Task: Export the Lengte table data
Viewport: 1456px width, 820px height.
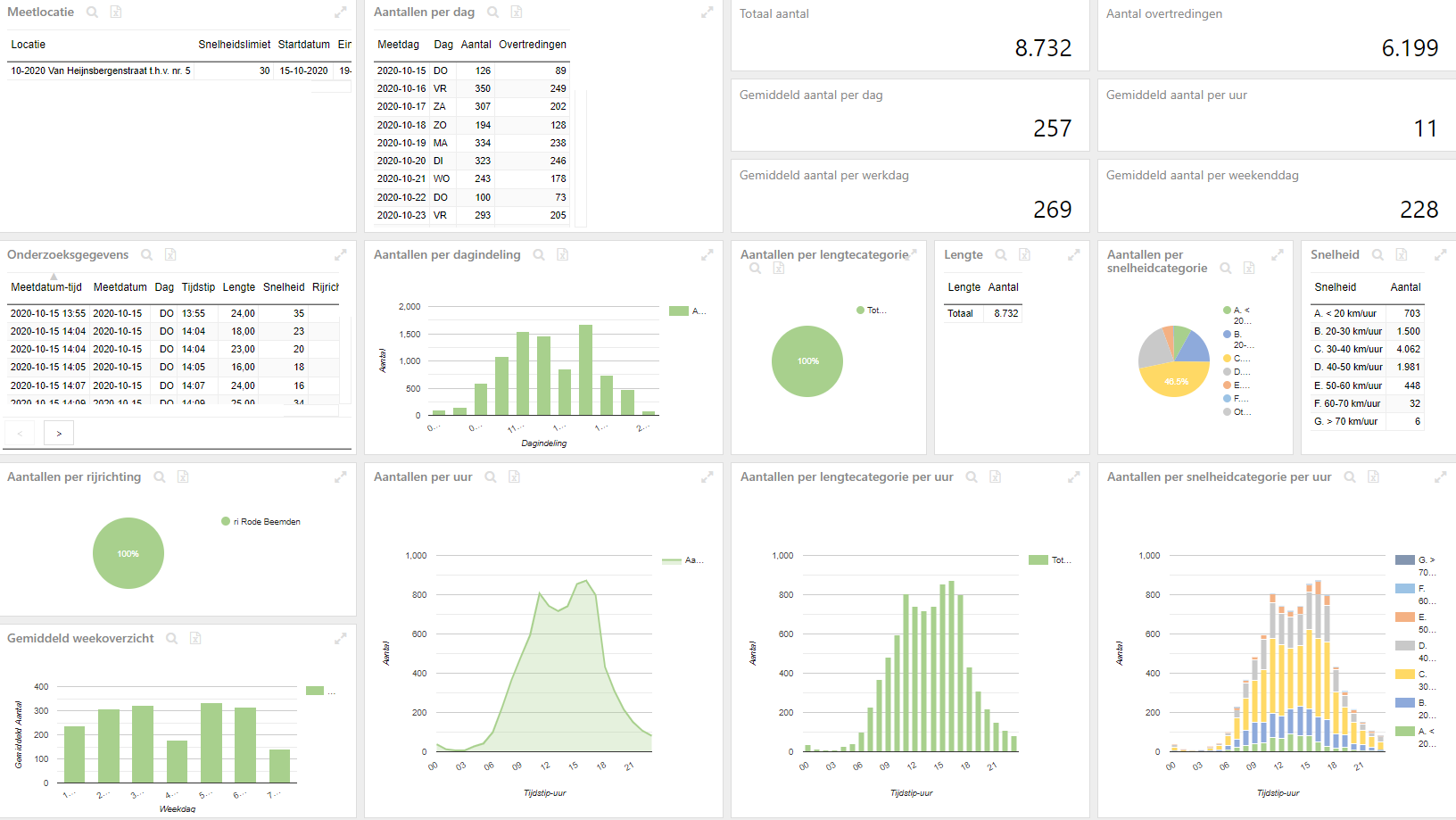Action: pyautogui.click(x=1025, y=255)
